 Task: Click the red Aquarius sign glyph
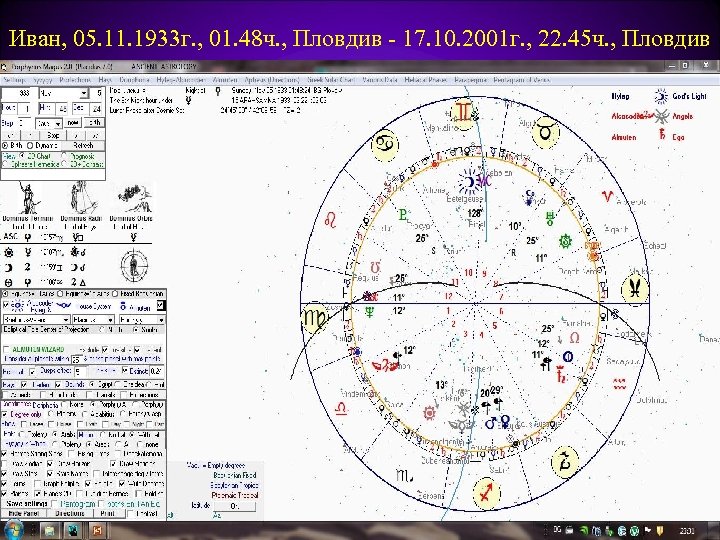[619, 383]
